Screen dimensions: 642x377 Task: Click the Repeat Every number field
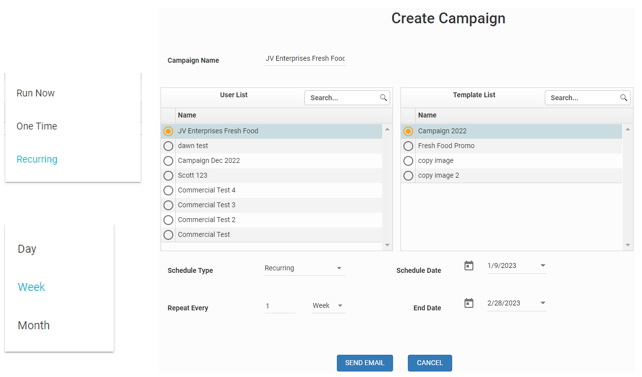tap(280, 306)
